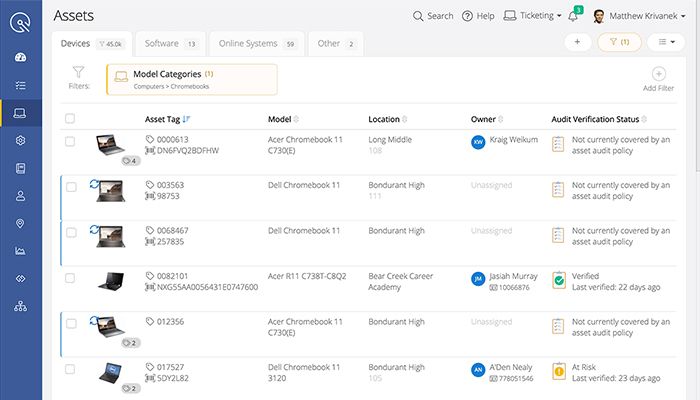Open the analytics chart icon in sidebar
Viewport: 700px width, 400px height.
point(20,251)
